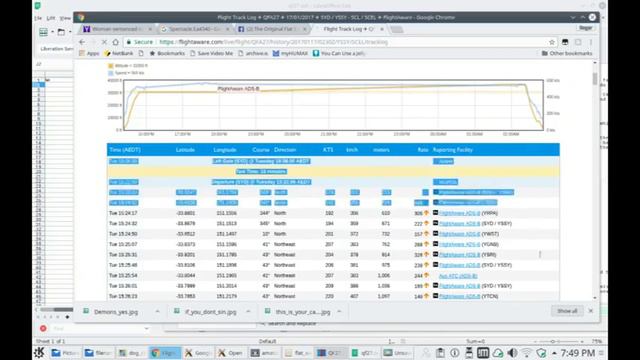Open the You Can Use a Jelly bookmark
The image size is (640, 360).
pos(339,53)
